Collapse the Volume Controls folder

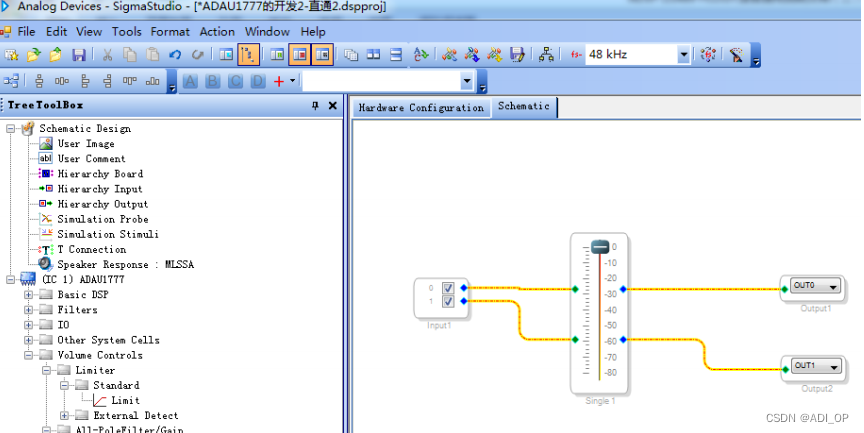point(29,355)
